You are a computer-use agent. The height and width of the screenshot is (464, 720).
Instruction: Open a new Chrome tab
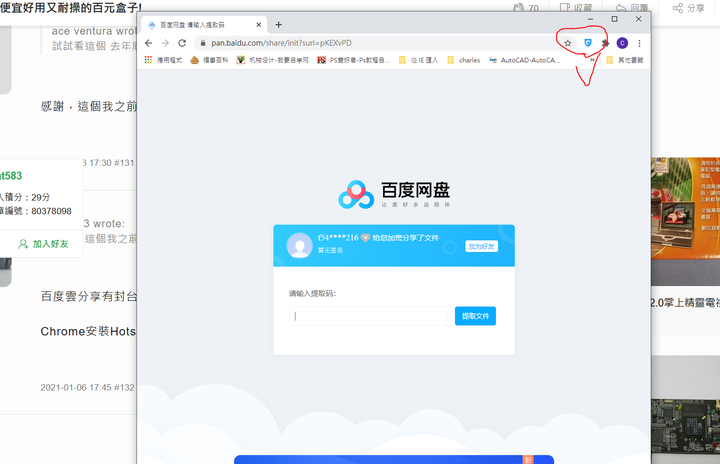pyautogui.click(x=278, y=25)
